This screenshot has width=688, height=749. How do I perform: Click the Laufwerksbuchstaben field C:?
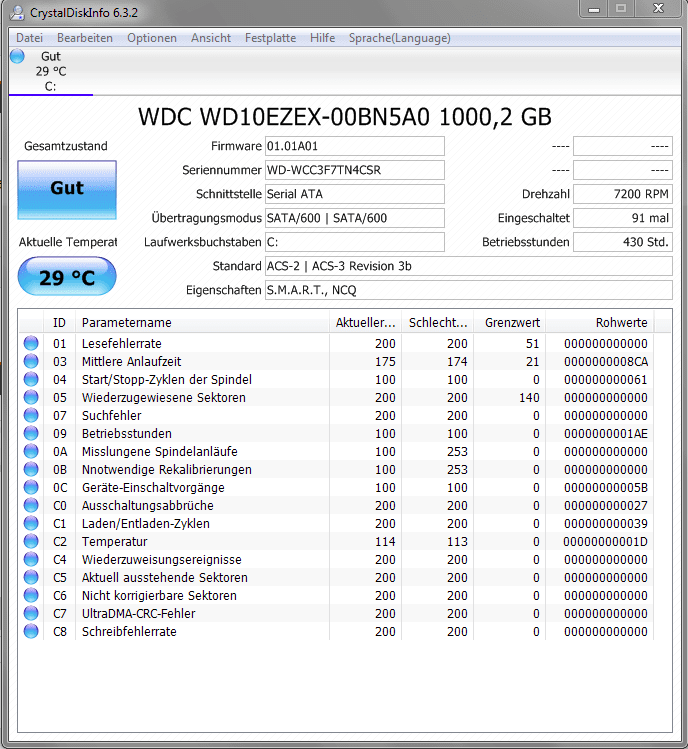pos(355,242)
